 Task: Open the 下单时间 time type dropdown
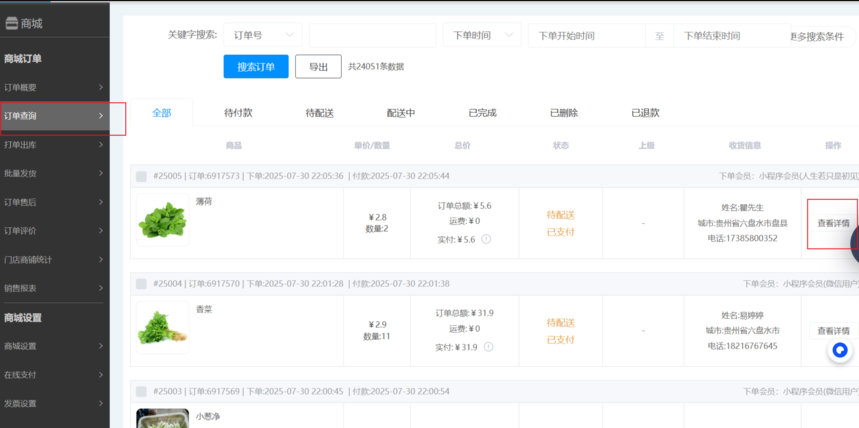pyautogui.click(x=482, y=35)
